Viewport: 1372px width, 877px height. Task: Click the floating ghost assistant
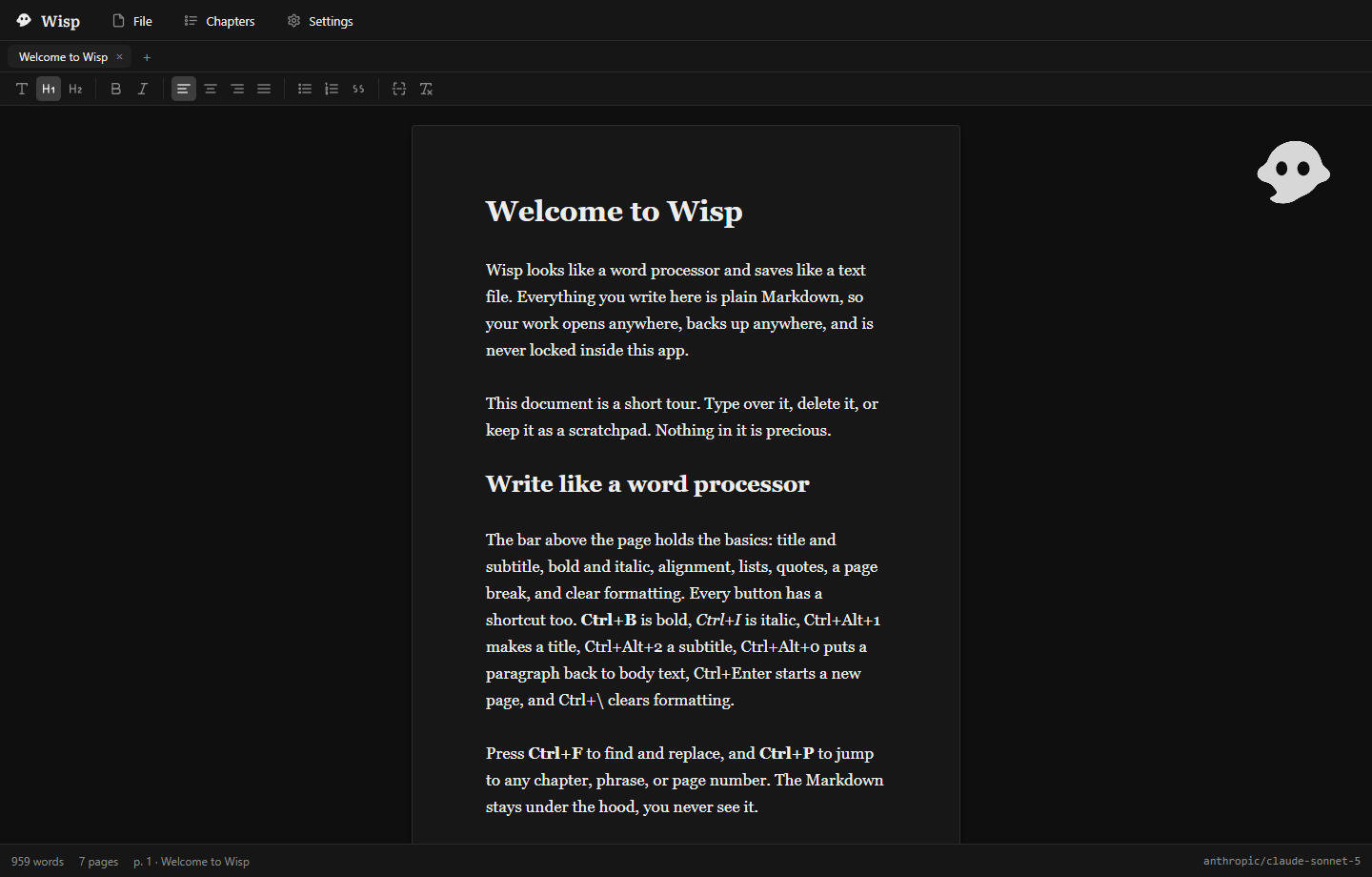(1293, 172)
